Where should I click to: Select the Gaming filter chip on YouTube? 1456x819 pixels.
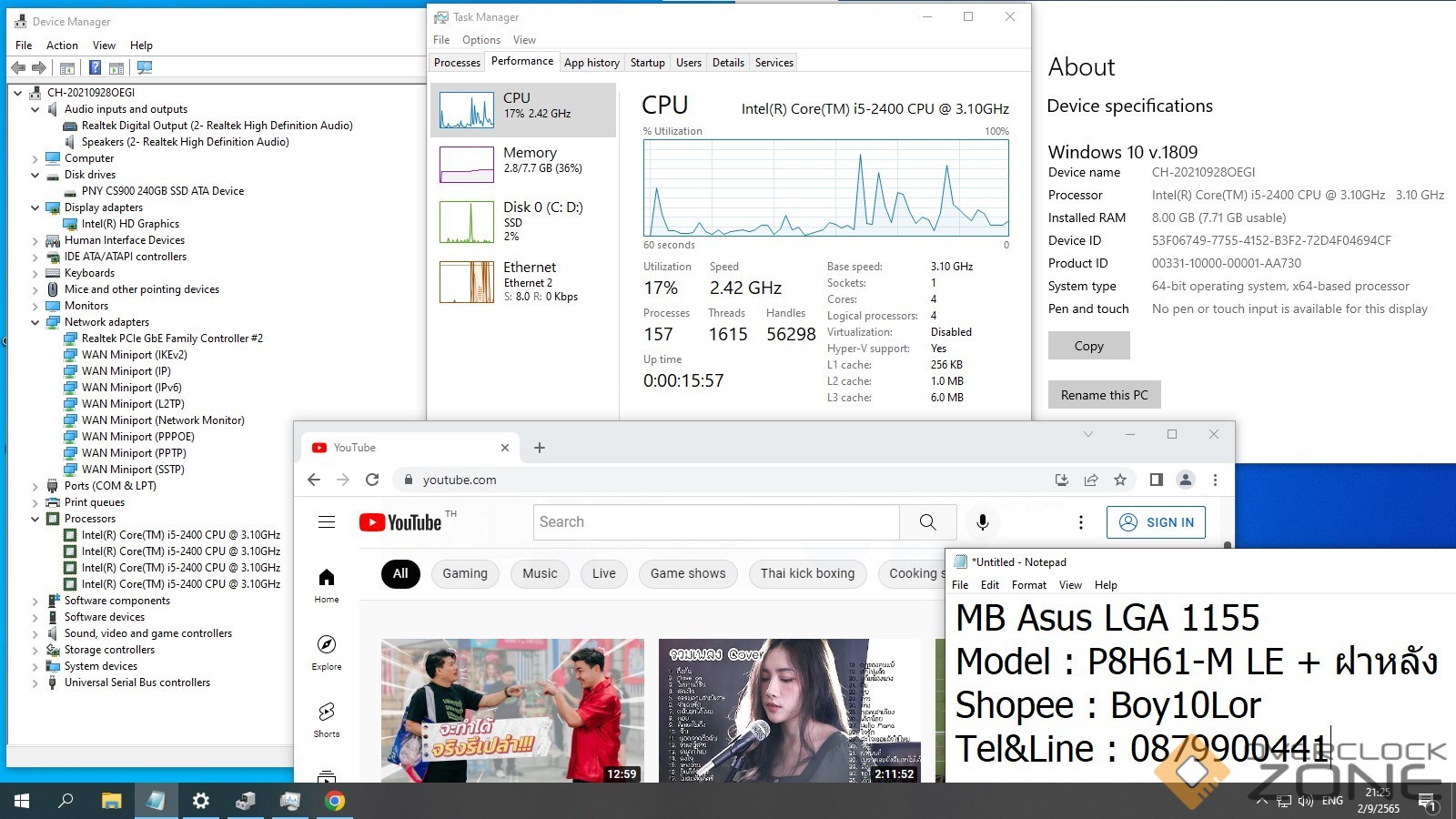click(465, 573)
